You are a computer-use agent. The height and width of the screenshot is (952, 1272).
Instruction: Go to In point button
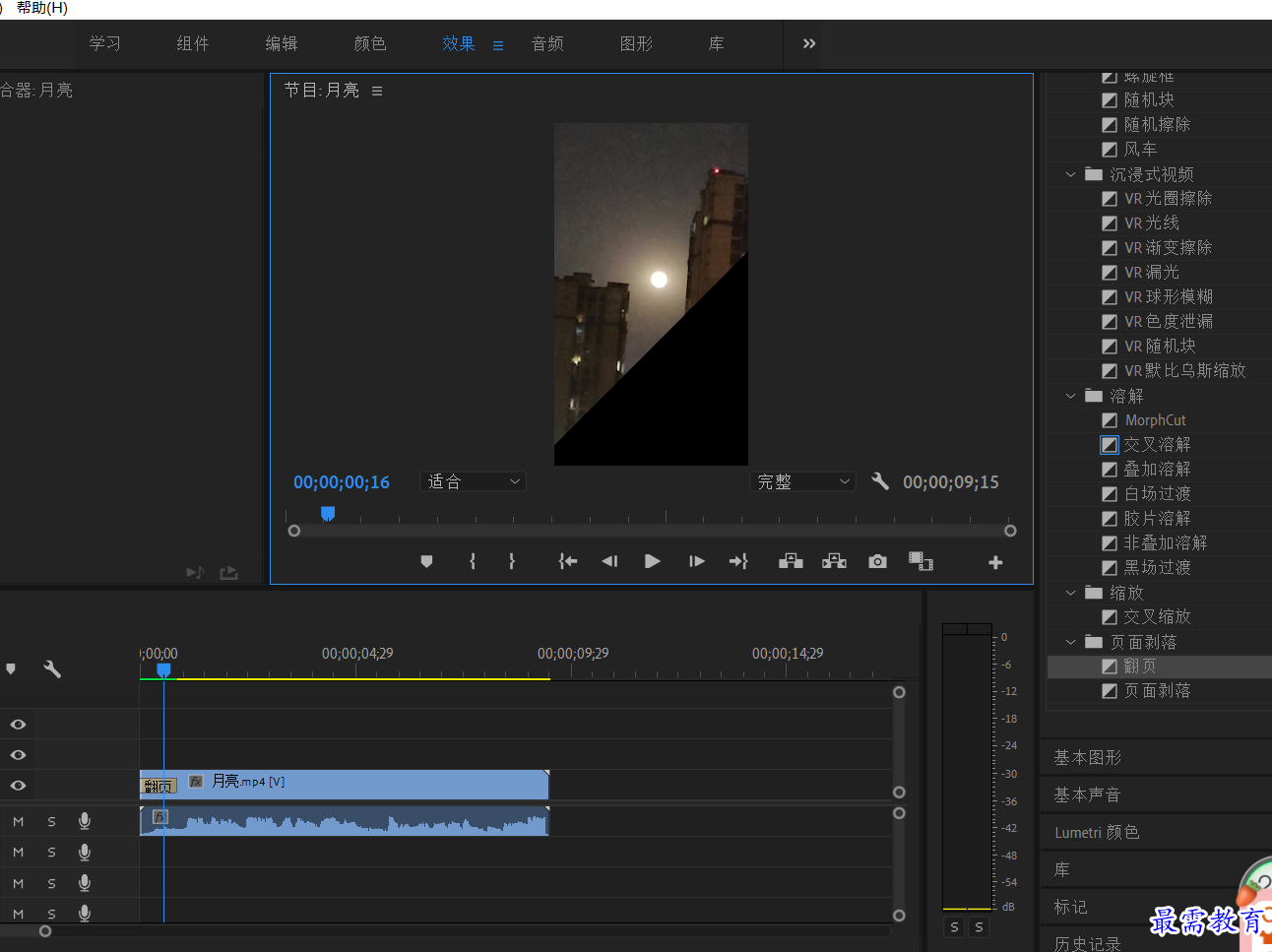click(x=568, y=561)
